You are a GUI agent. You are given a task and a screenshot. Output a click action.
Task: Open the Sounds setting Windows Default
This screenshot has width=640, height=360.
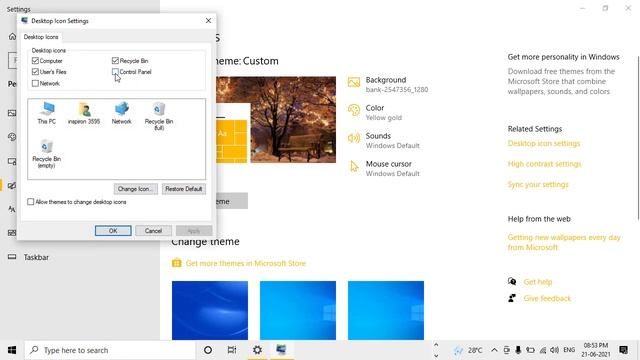pyautogui.click(x=383, y=140)
